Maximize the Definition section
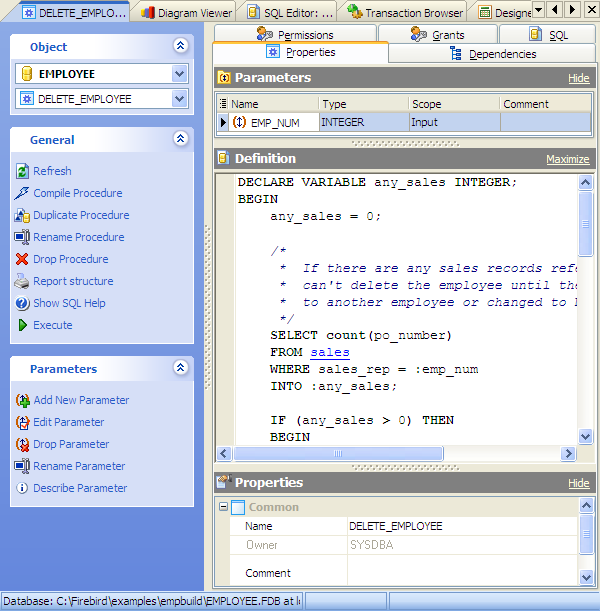600x611 pixels. (568, 159)
